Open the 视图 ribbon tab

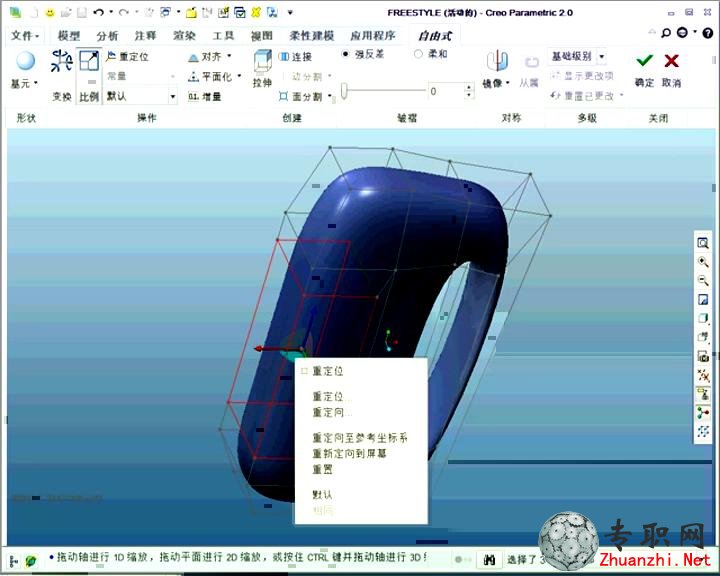(x=262, y=35)
